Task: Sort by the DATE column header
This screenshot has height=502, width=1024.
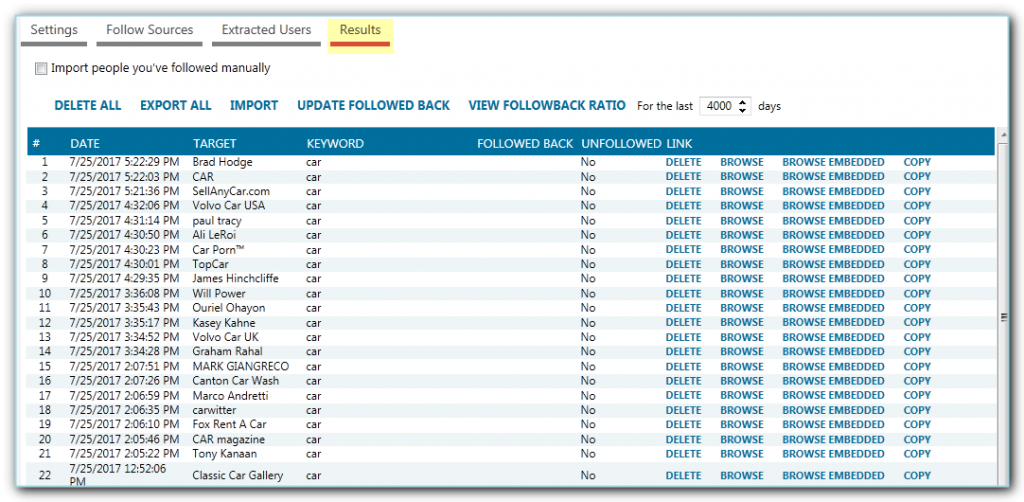Action: click(x=85, y=144)
